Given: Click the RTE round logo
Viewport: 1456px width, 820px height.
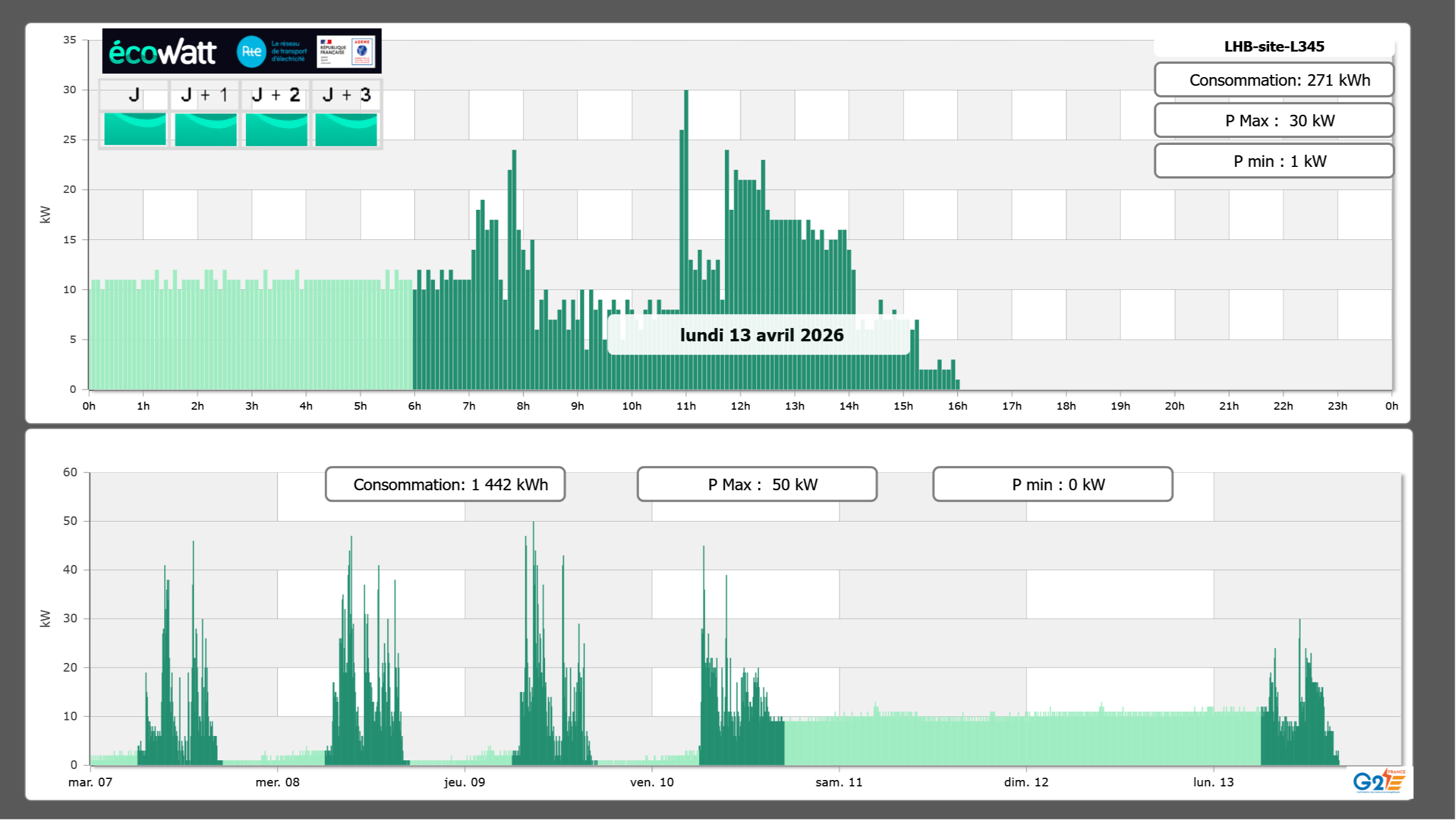Looking at the screenshot, I should (x=251, y=52).
